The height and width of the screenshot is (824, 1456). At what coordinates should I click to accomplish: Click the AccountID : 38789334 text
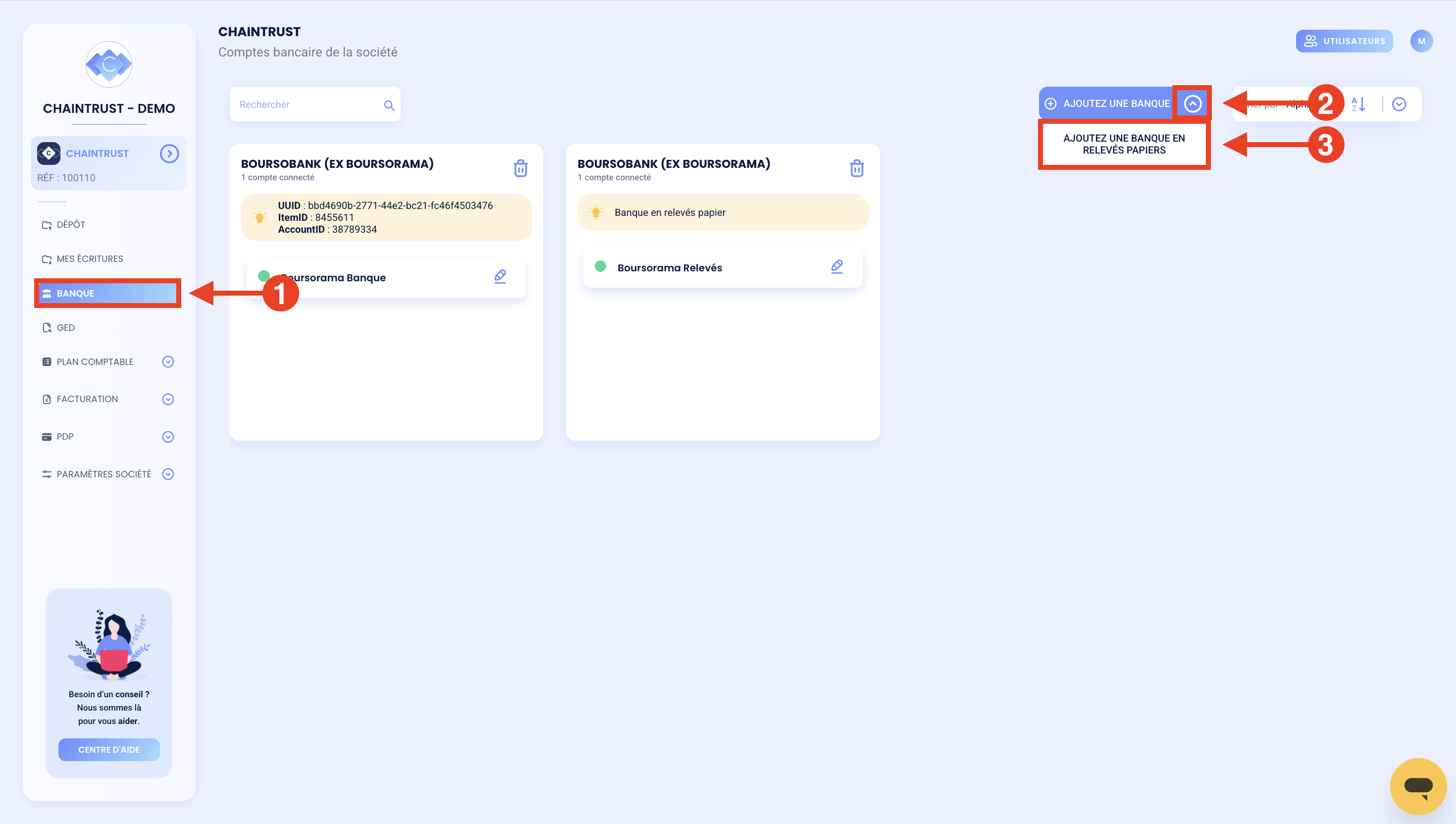[327, 229]
